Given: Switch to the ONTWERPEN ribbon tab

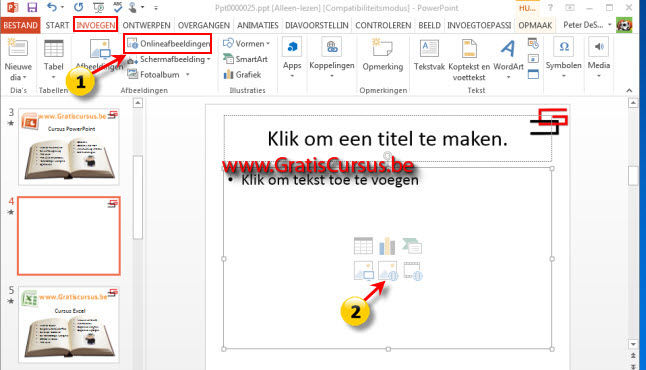Looking at the screenshot, I should pos(146,25).
